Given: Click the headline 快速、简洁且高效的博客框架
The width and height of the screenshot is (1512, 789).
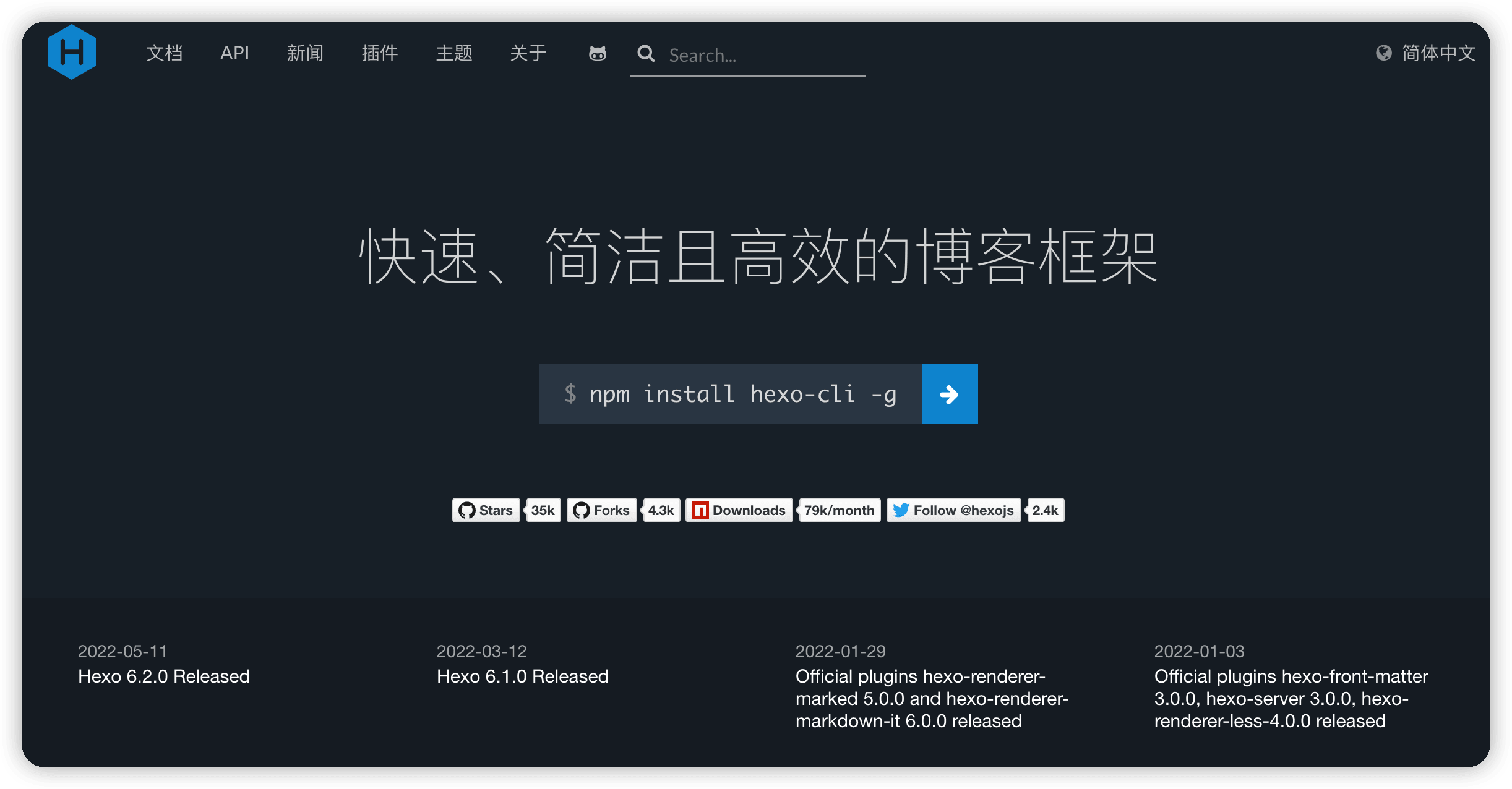Looking at the screenshot, I should tap(758, 256).
